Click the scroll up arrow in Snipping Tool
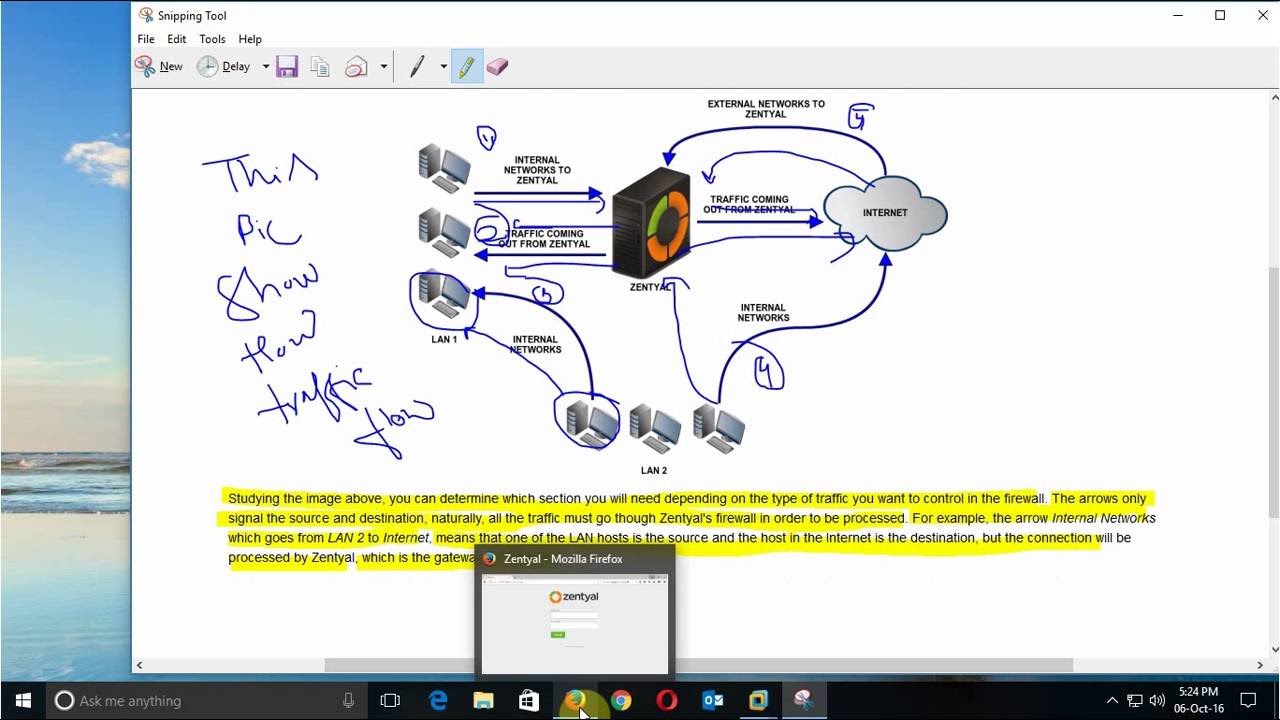This screenshot has width=1280, height=720. tap(1274, 97)
